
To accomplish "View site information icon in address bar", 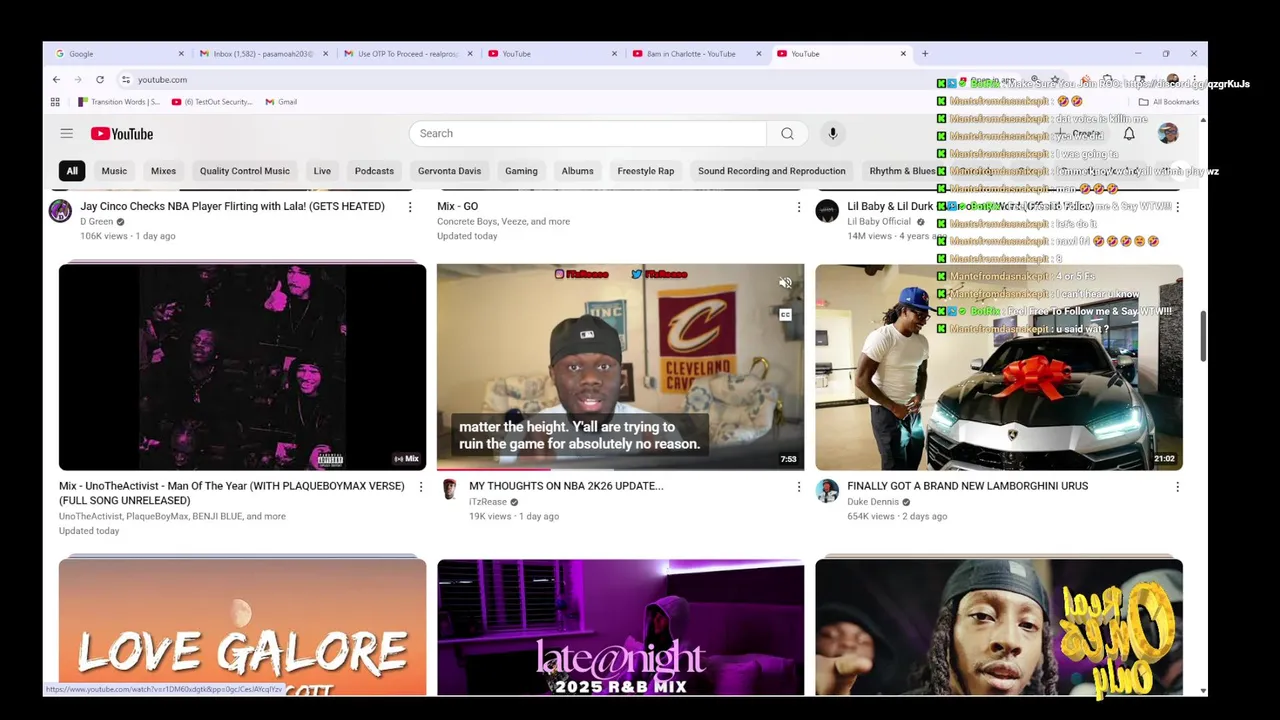I will tap(126, 79).
